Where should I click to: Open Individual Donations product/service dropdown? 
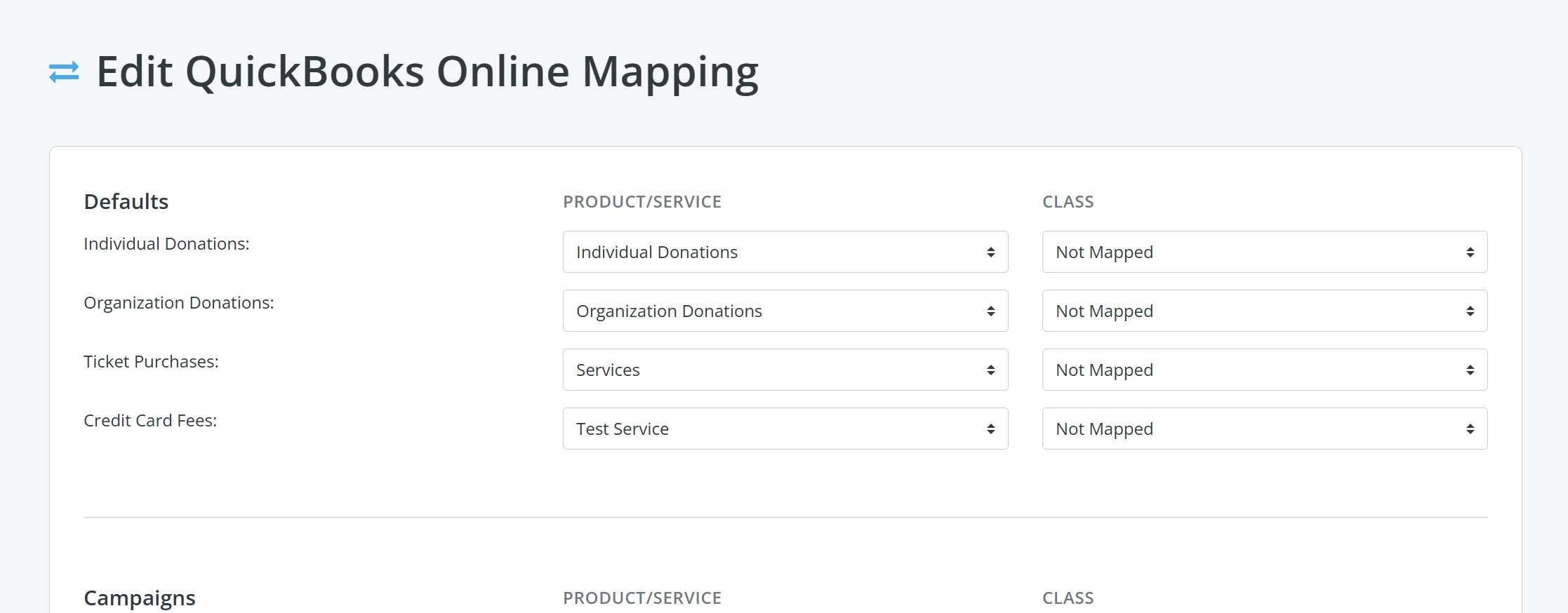(x=785, y=252)
